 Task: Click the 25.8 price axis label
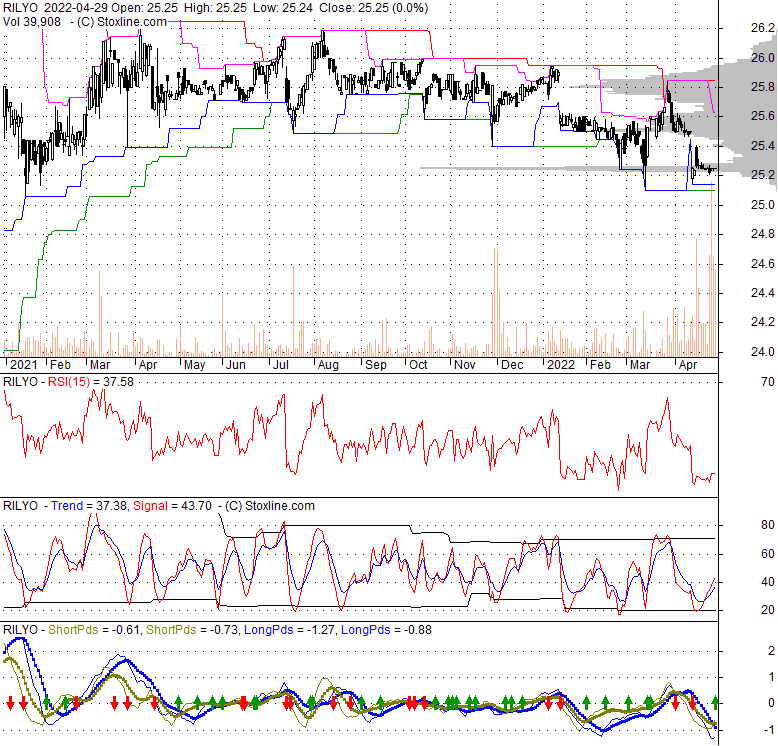tap(763, 87)
